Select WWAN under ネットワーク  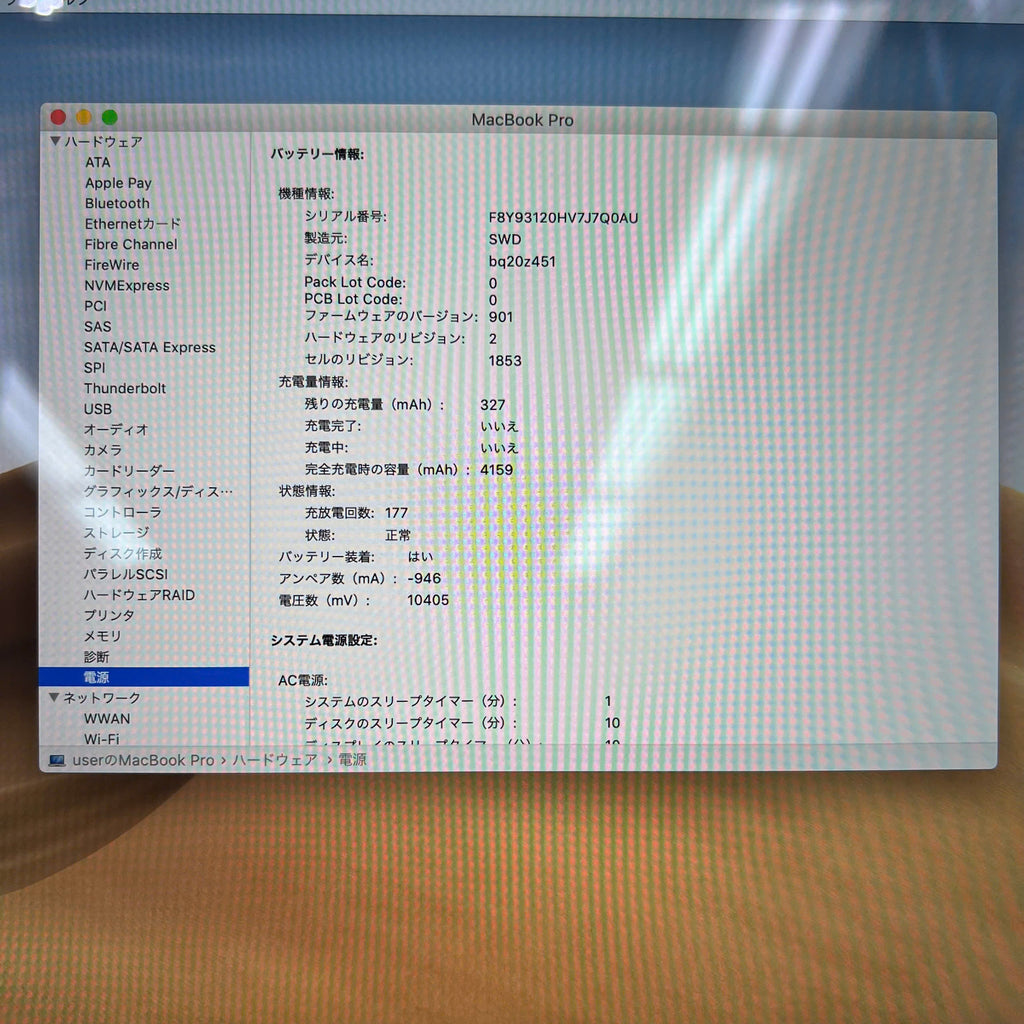[x=106, y=718]
